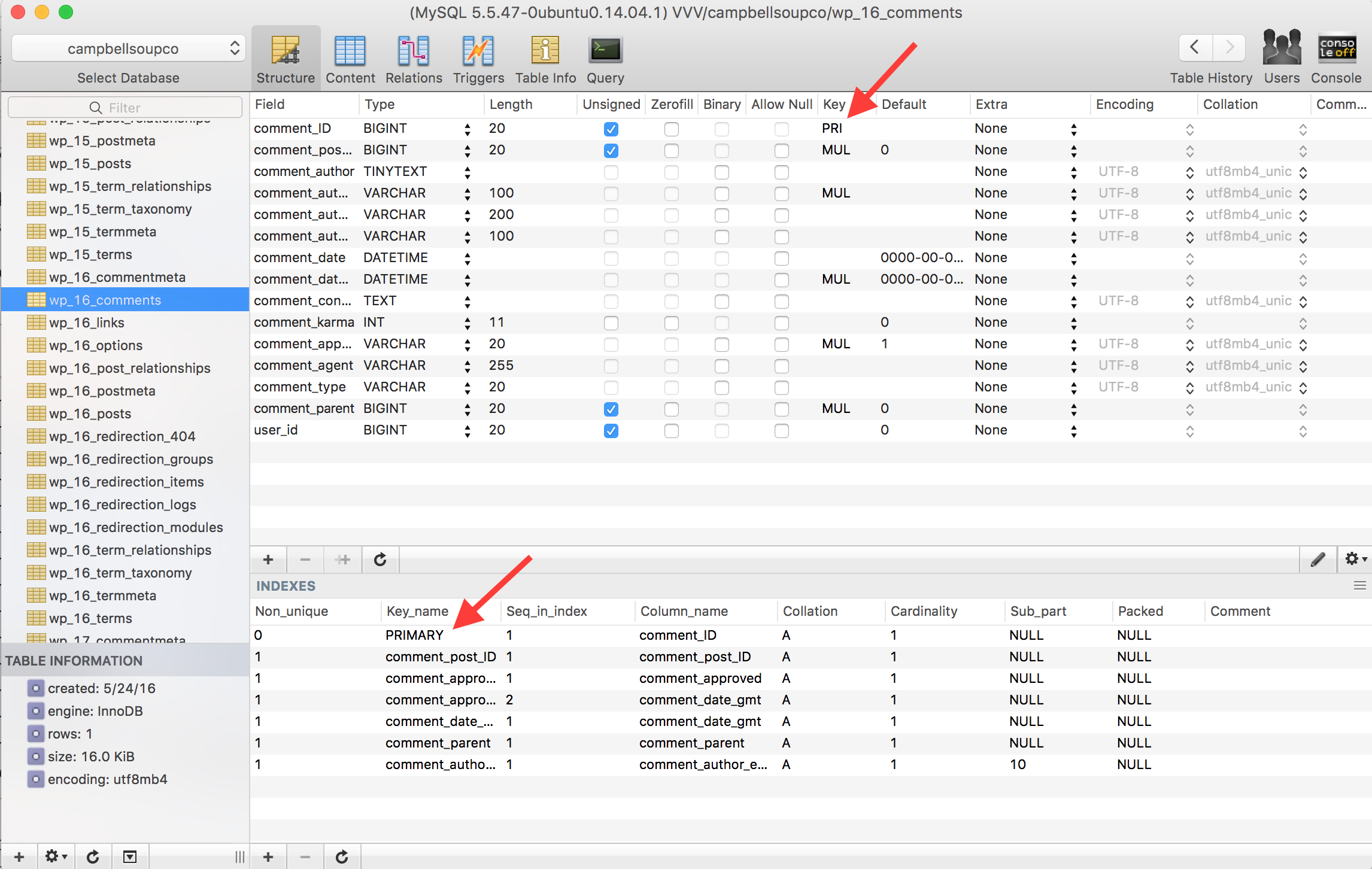Open Extra dropdown for comment_karma row
The image size is (1372, 869).
(x=1073, y=323)
